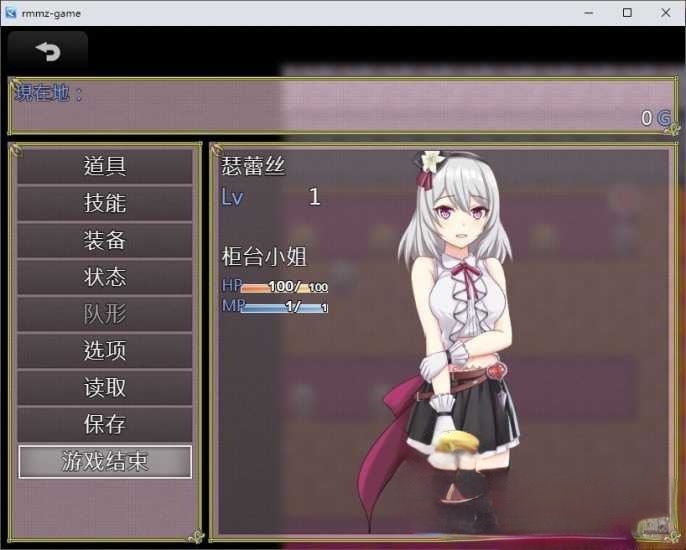Open the 道具 items menu
This screenshot has height=550, width=686.
coord(105,167)
